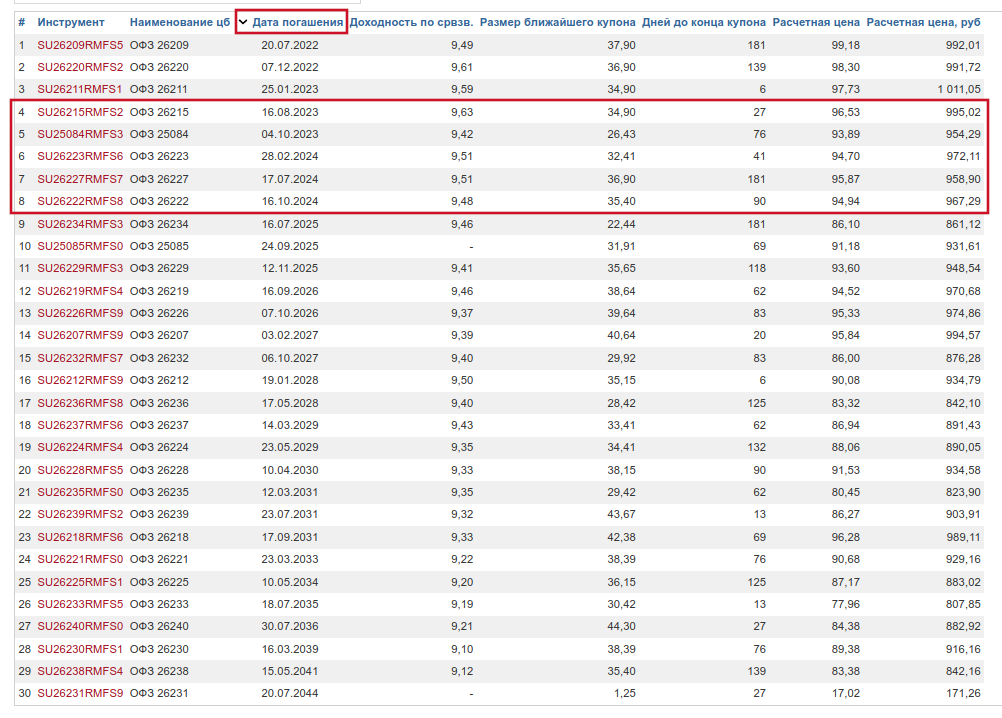This screenshot has height=718, width=1002.
Task: Open instrument SU26221RMFS0
Action: pos(80,559)
